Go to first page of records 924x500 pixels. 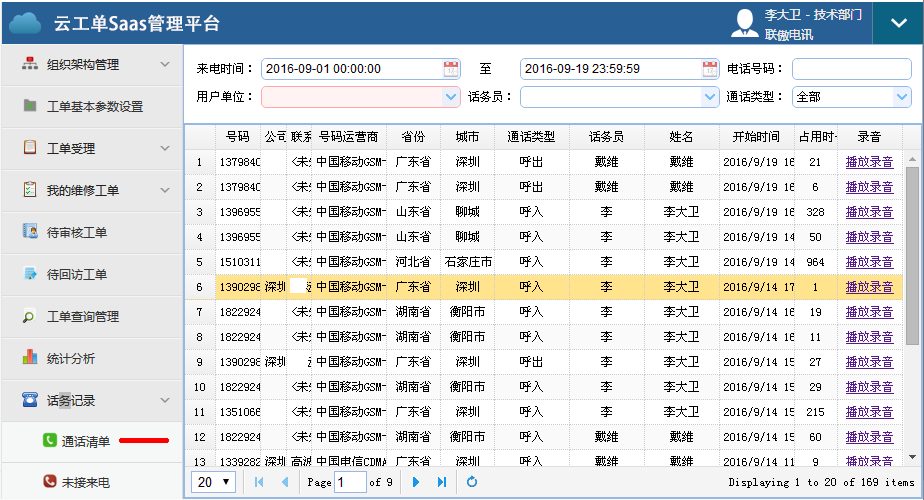click(259, 482)
